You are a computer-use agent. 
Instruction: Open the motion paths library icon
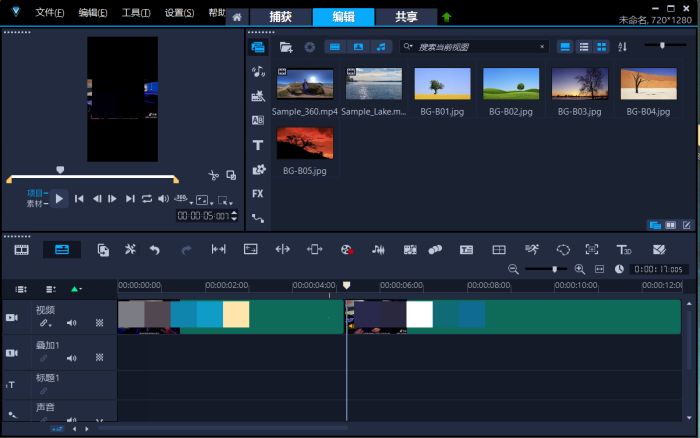[258, 218]
